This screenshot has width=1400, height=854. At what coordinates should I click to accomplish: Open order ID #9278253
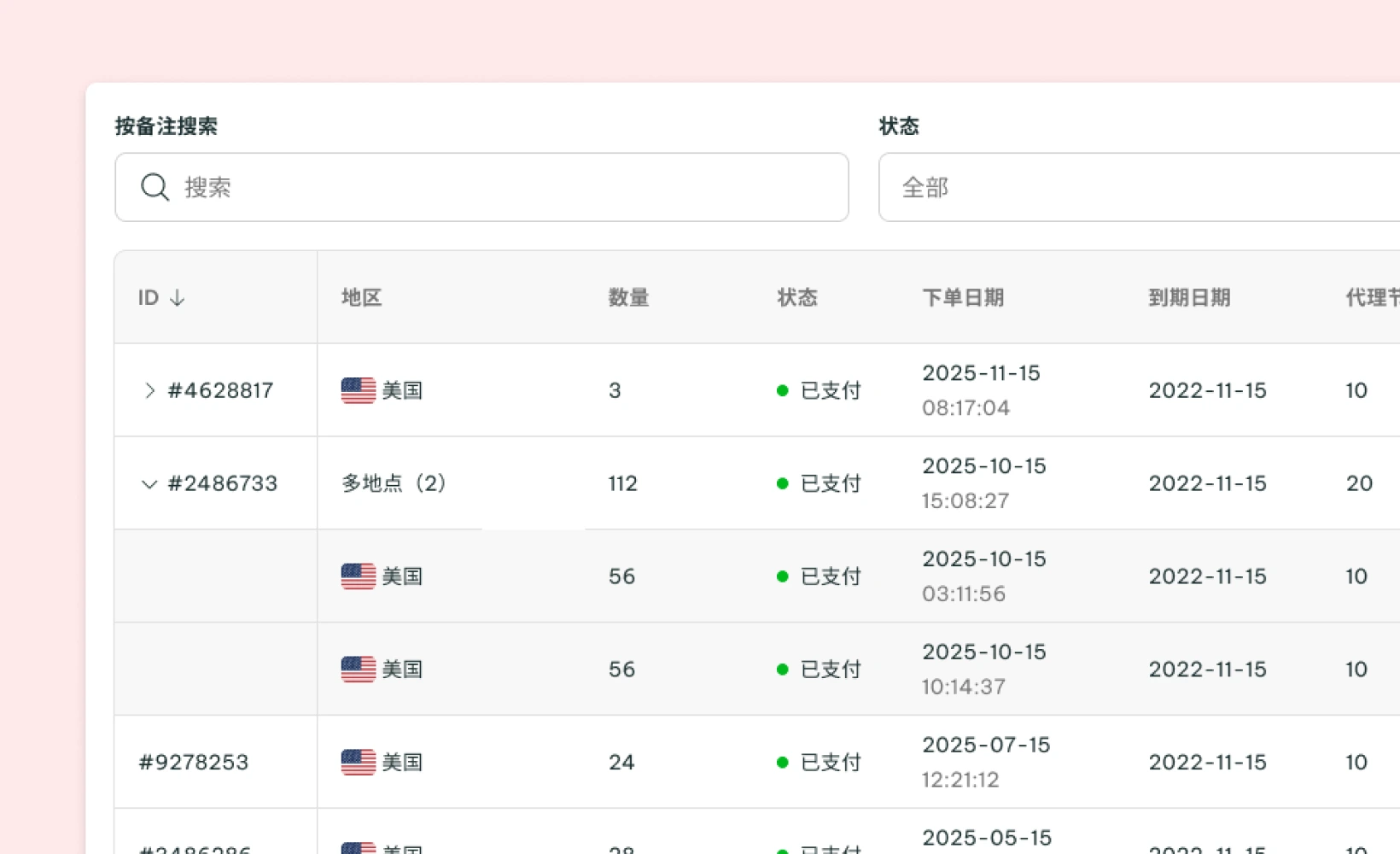(194, 762)
